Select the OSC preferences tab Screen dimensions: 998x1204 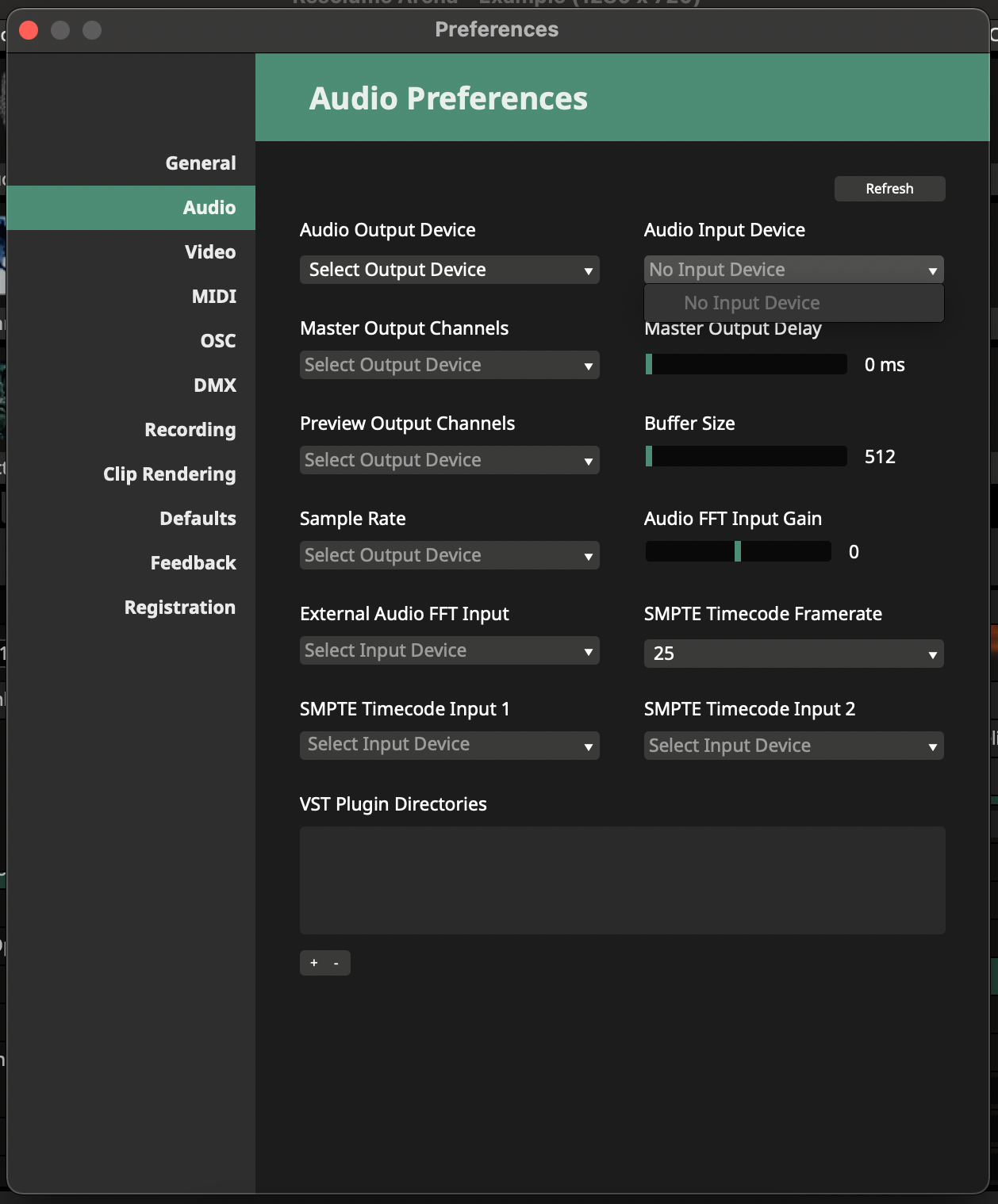pyautogui.click(x=218, y=341)
